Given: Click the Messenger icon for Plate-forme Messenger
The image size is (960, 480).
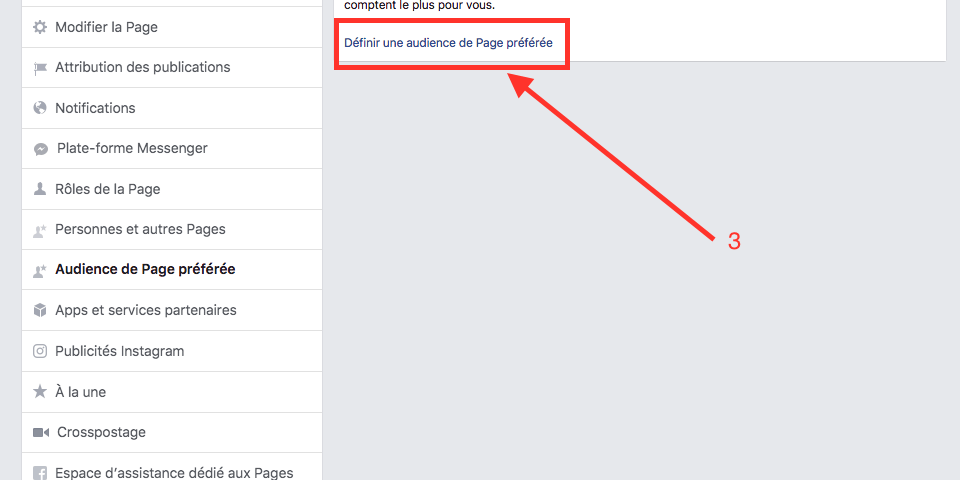Looking at the screenshot, I should (x=40, y=149).
